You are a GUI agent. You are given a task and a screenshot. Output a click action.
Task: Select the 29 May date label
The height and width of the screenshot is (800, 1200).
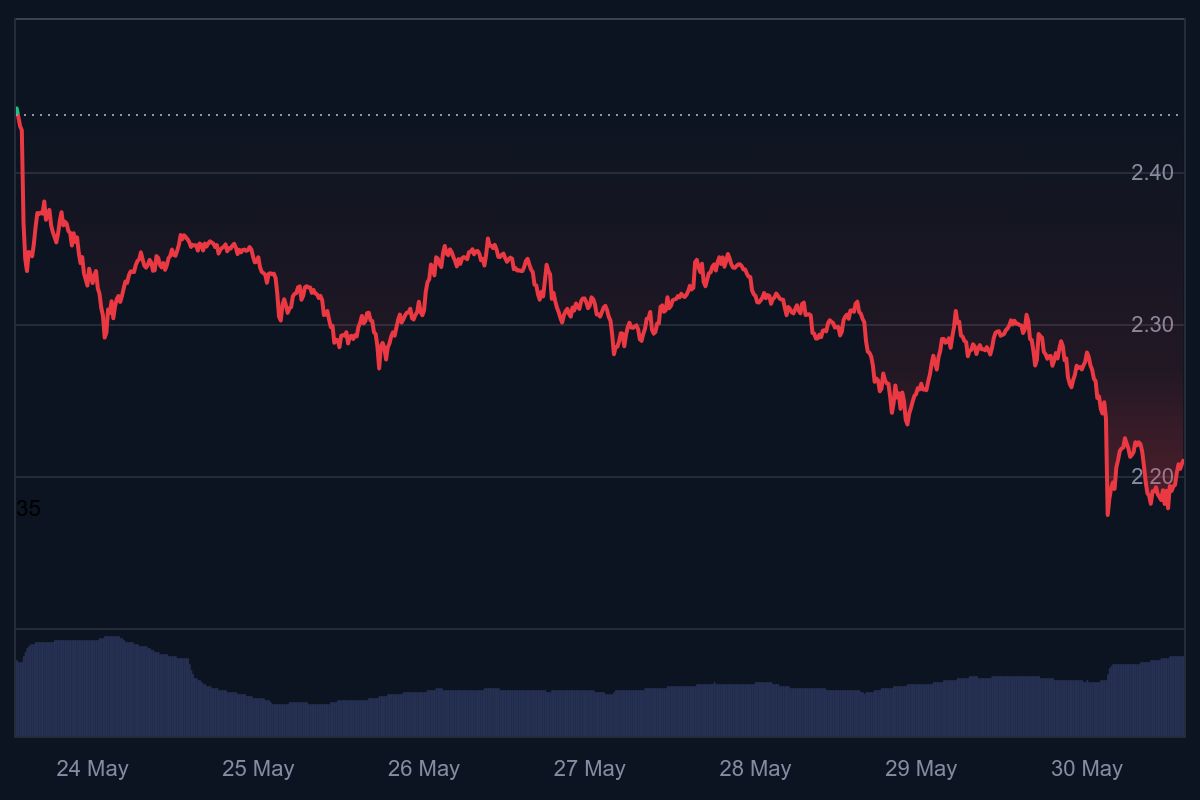click(921, 769)
